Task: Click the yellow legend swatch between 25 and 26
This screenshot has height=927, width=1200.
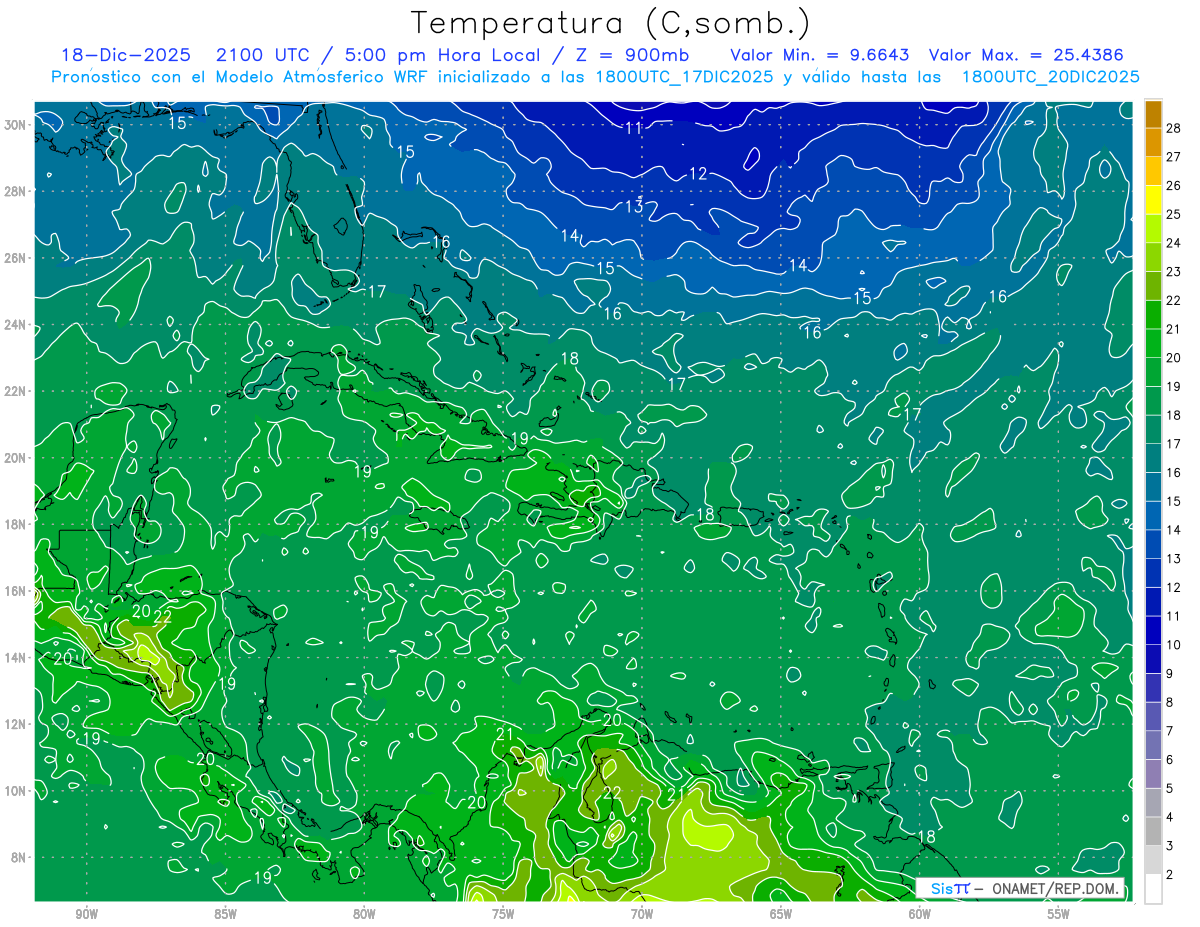Action: [x=1154, y=199]
